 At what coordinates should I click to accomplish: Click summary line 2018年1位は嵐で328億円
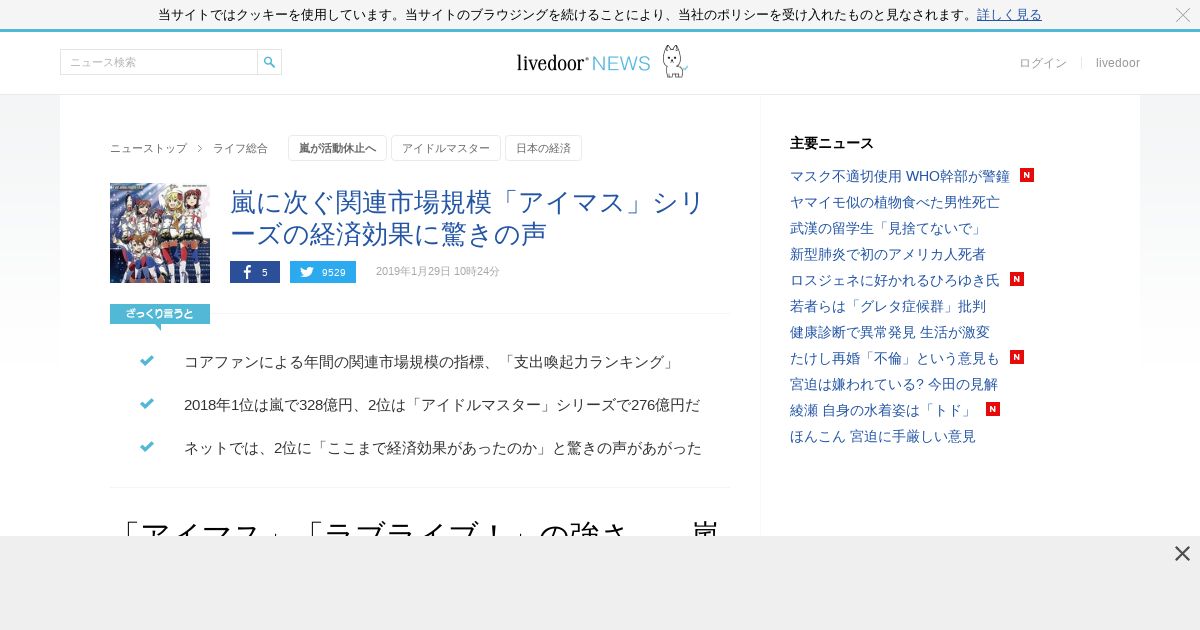pos(442,405)
